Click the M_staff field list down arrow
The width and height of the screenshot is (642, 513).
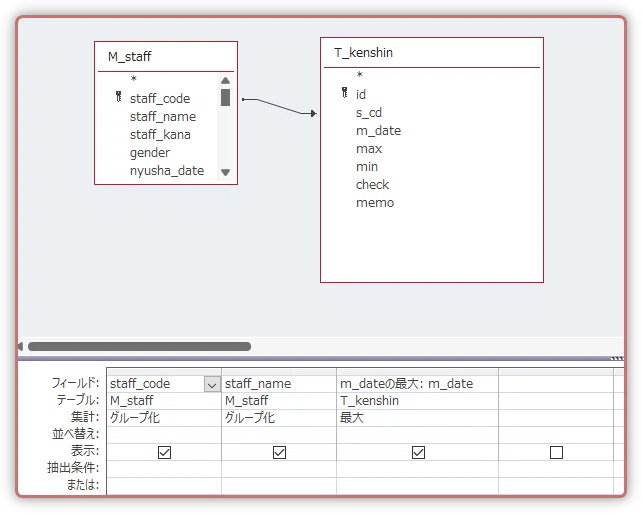(x=225, y=172)
